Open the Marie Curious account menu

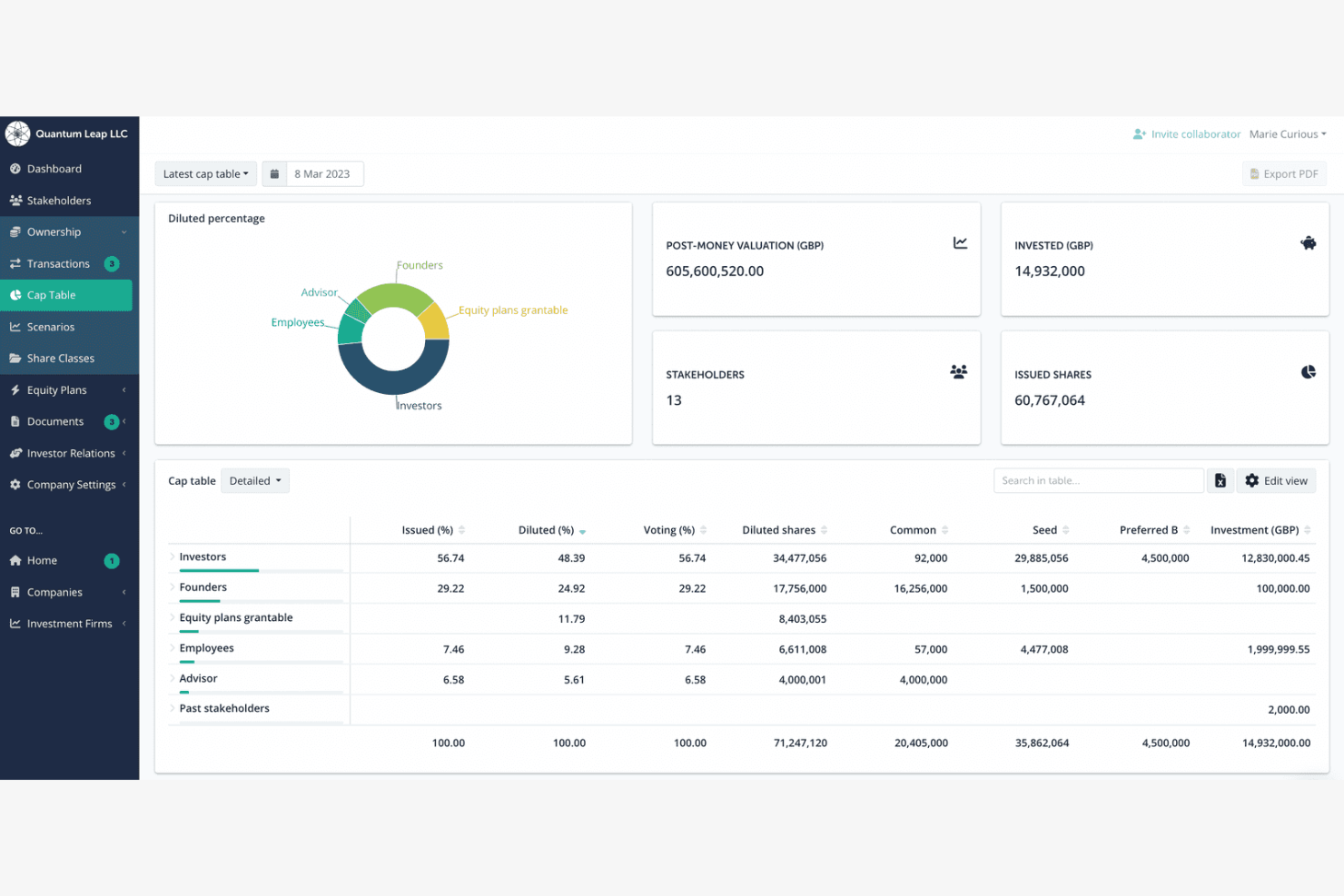click(1287, 133)
